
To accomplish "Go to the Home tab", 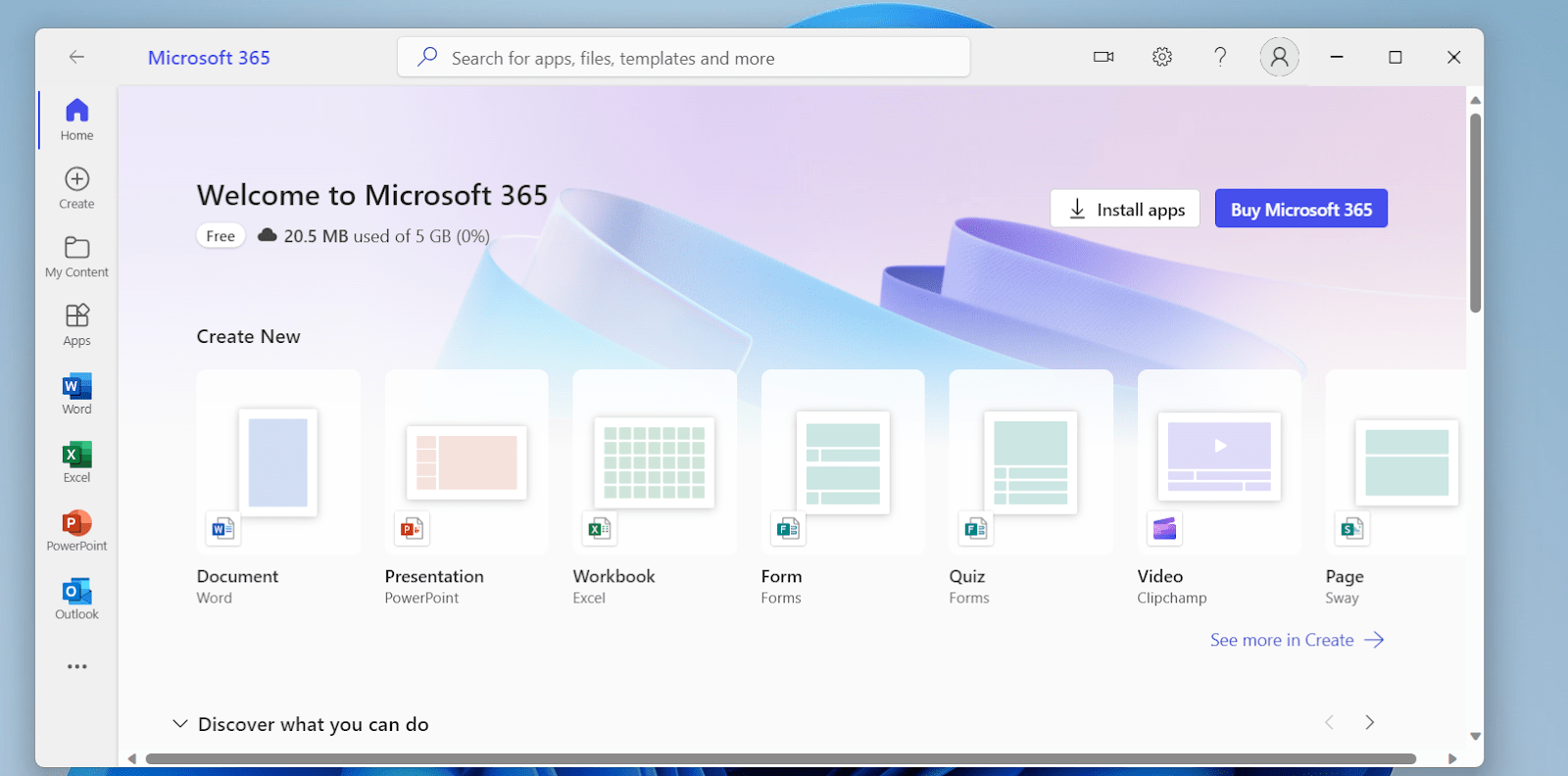I will (76, 120).
